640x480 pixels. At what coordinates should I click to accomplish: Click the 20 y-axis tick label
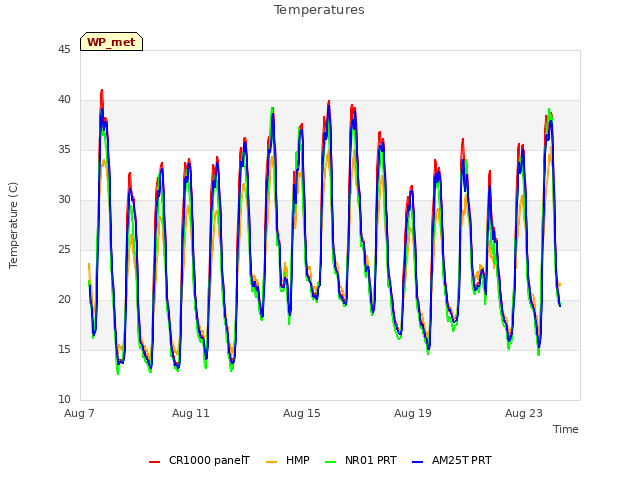point(64,300)
